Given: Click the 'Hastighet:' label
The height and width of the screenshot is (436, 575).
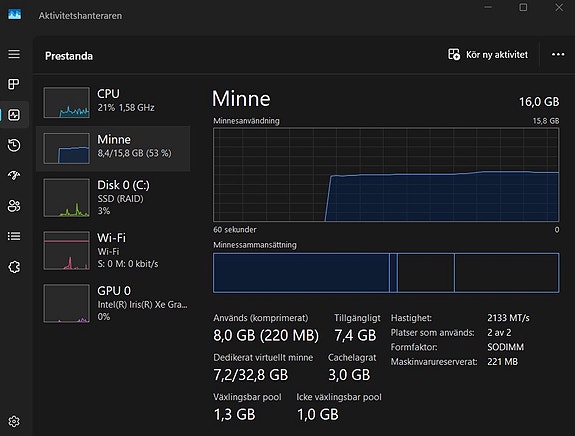Looking at the screenshot, I should (411, 318).
